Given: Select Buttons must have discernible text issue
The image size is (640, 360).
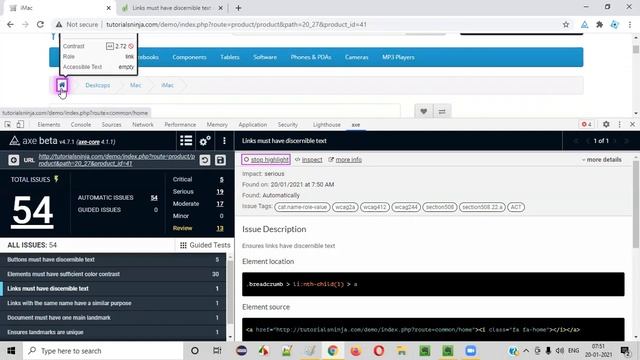Looking at the screenshot, I should pos(113,260).
